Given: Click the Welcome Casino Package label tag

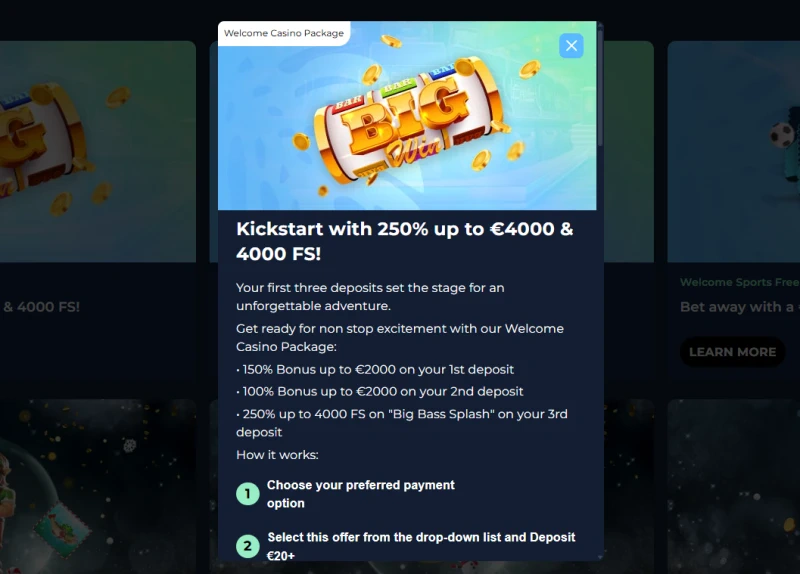Looking at the screenshot, I should pyautogui.click(x=284, y=33).
